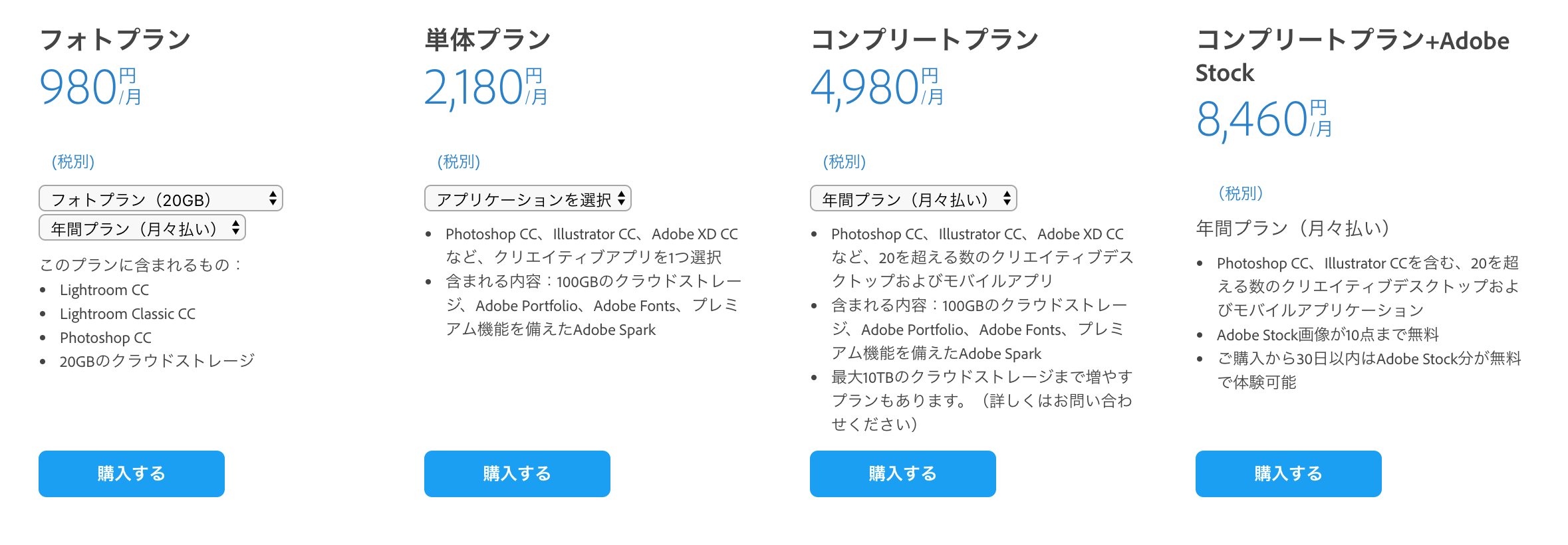Open the コンプリートプラン 年間プラン（月々払い）dropdown

(x=914, y=199)
